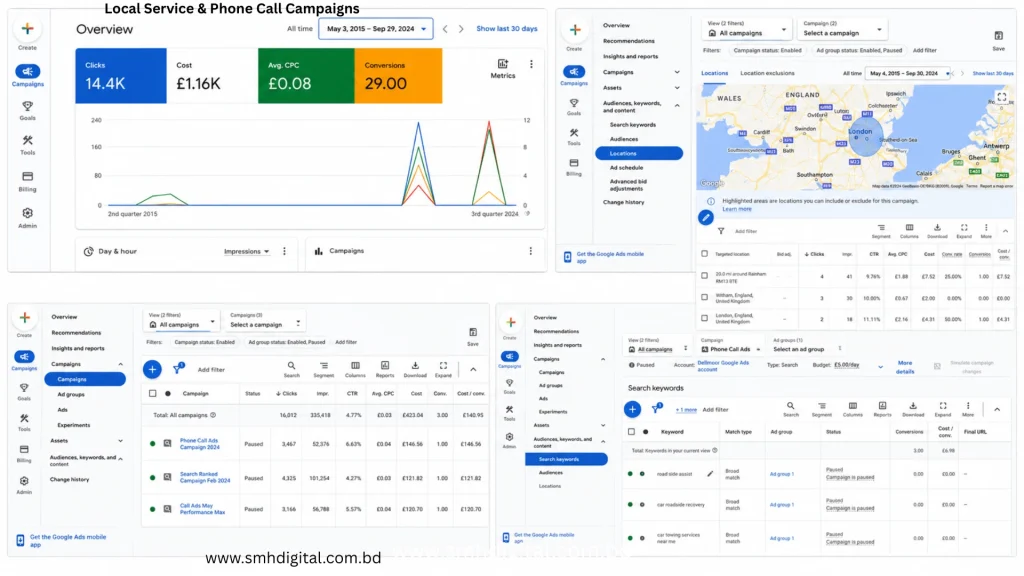Toggle status dot for Phone Call Ads Campaign 2024
The width and height of the screenshot is (1024, 576).
tap(152, 443)
